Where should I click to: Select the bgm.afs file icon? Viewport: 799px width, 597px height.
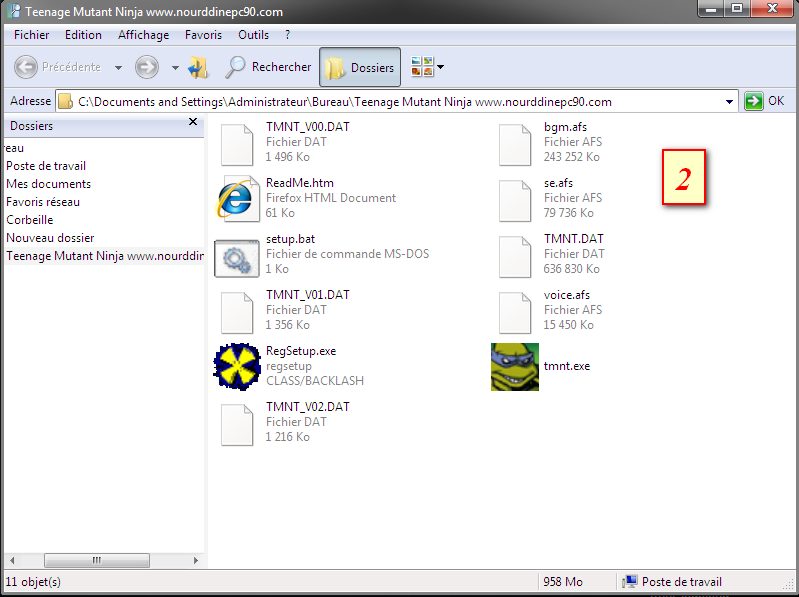click(515, 145)
